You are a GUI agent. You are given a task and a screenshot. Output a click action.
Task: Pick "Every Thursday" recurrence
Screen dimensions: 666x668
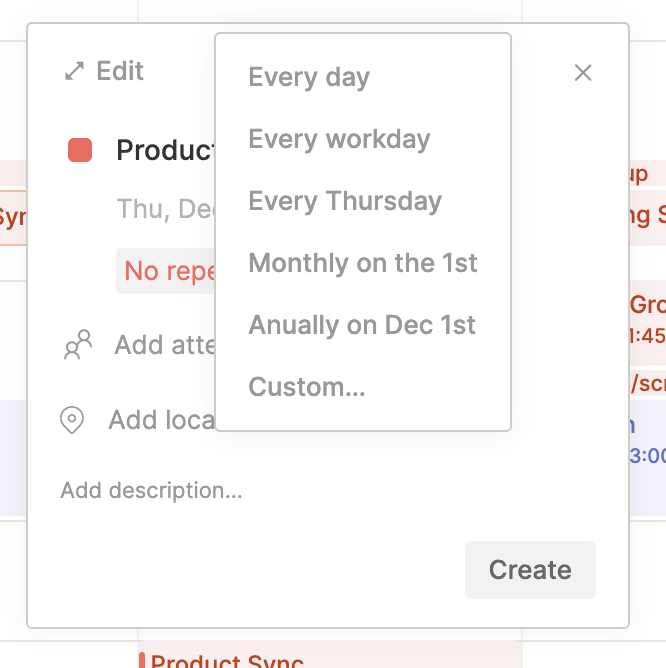point(345,201)
